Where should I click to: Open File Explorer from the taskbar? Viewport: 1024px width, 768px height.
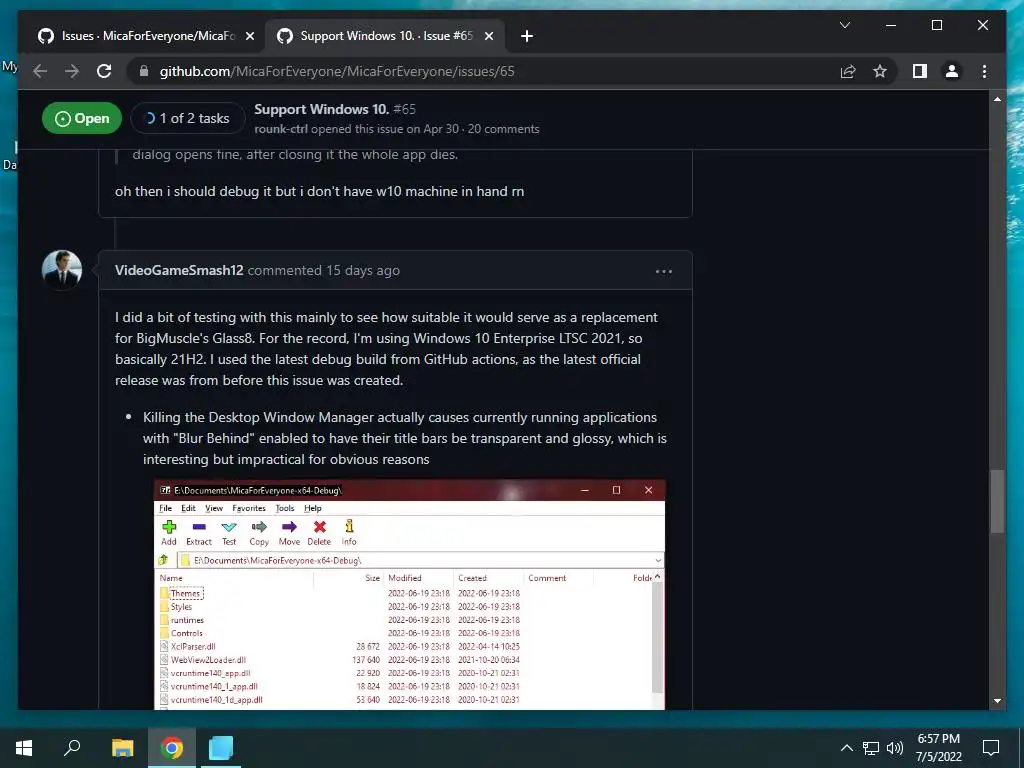tap(122, 748)
